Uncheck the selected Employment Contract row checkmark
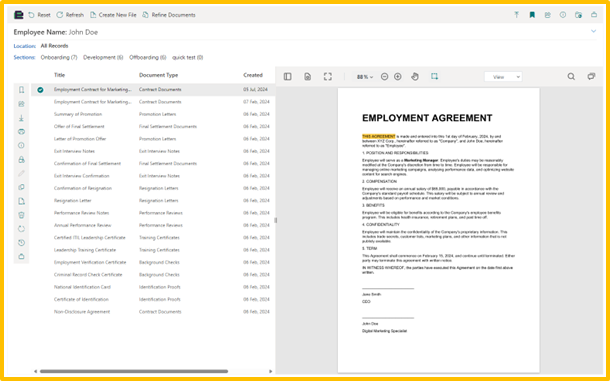This screenshot has height=381, width=610. [x=40, y=90]
